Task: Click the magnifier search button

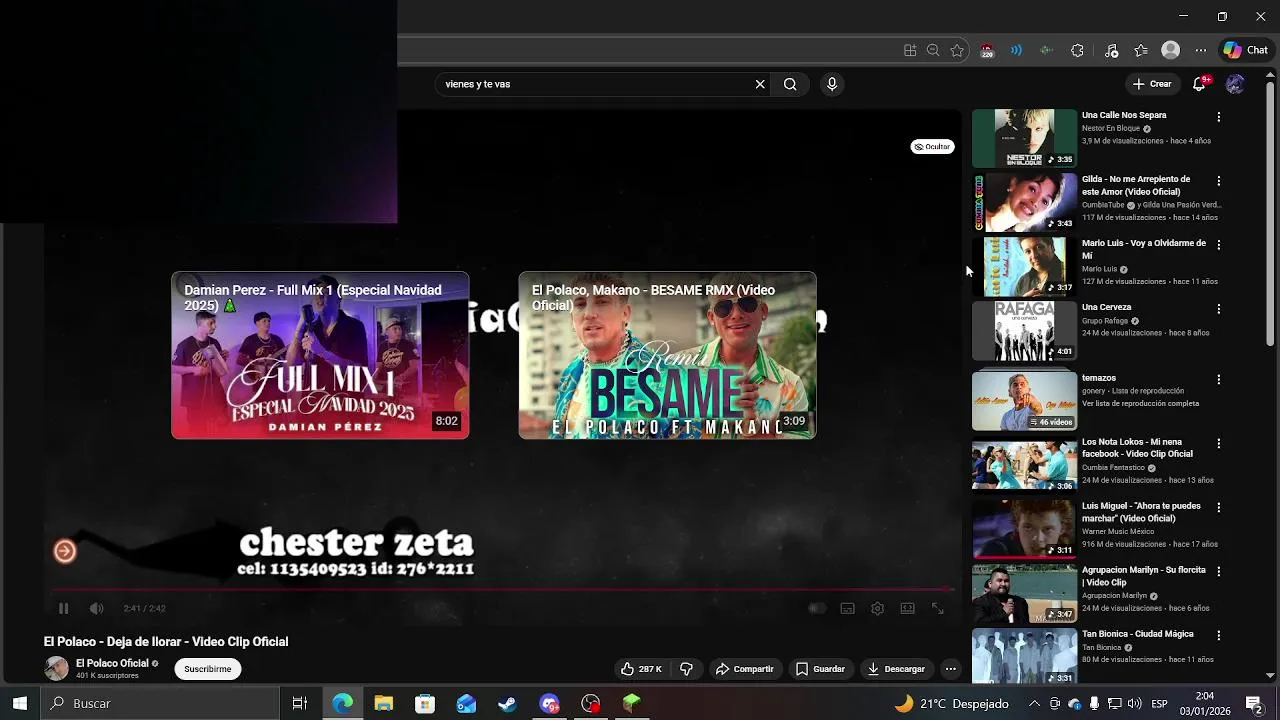Action: tap(790, 84)
